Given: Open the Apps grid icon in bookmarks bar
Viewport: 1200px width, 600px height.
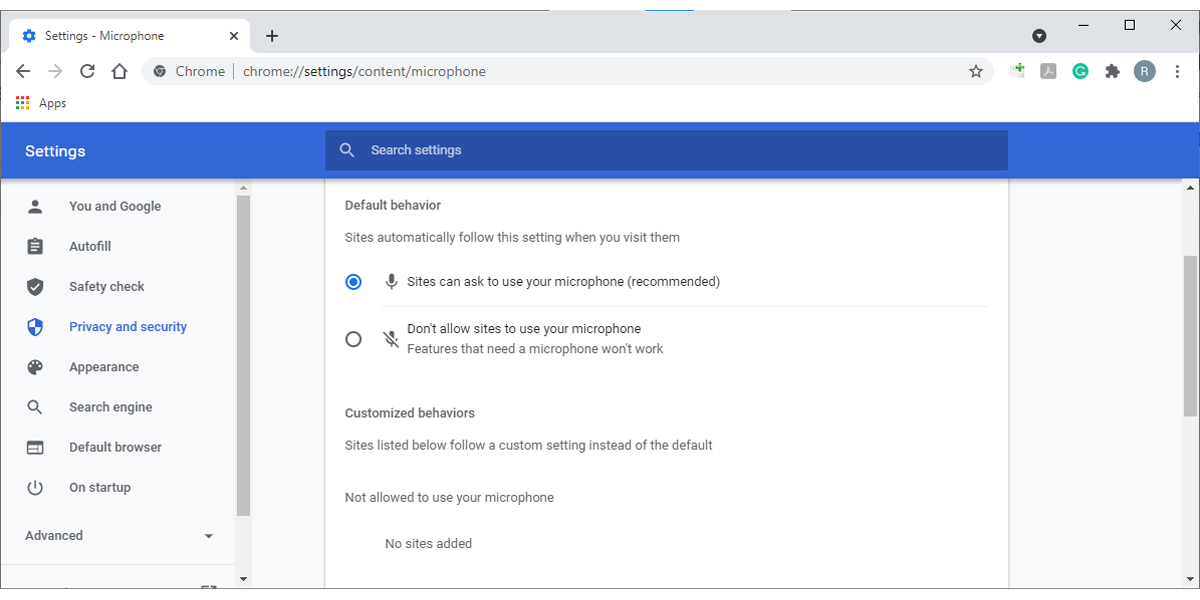Looking at the screenshot, I should click(23, 103).
